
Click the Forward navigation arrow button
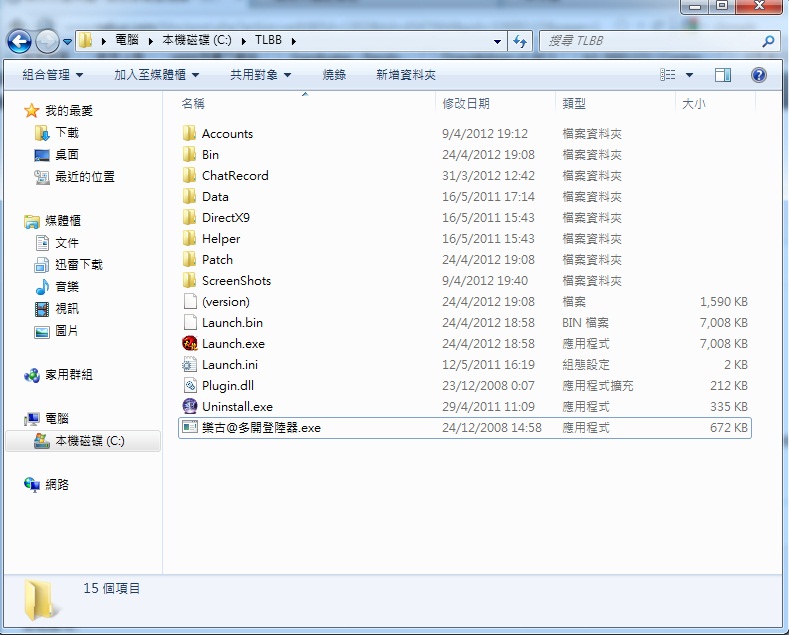[47, 41]
